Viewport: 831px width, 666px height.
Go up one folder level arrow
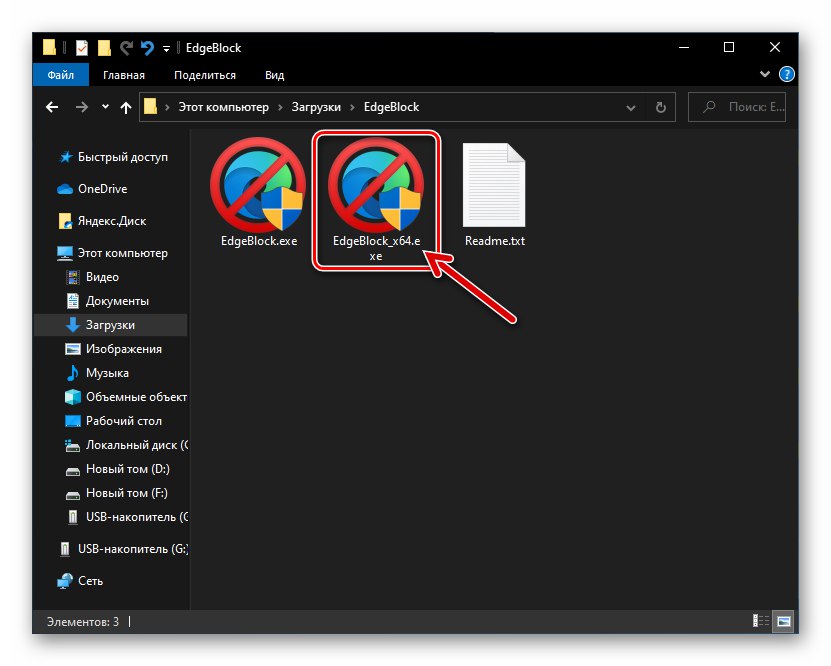pyautogui.click(x=126, y=108)
